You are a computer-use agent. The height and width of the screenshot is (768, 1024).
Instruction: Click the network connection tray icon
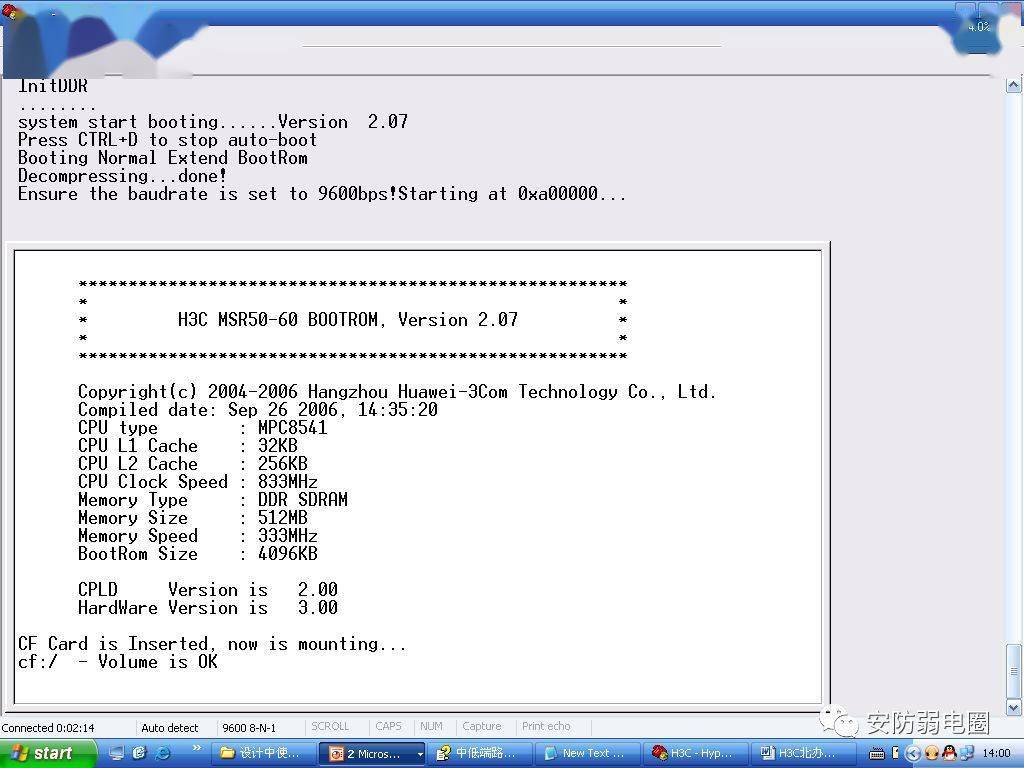point(966,753)
